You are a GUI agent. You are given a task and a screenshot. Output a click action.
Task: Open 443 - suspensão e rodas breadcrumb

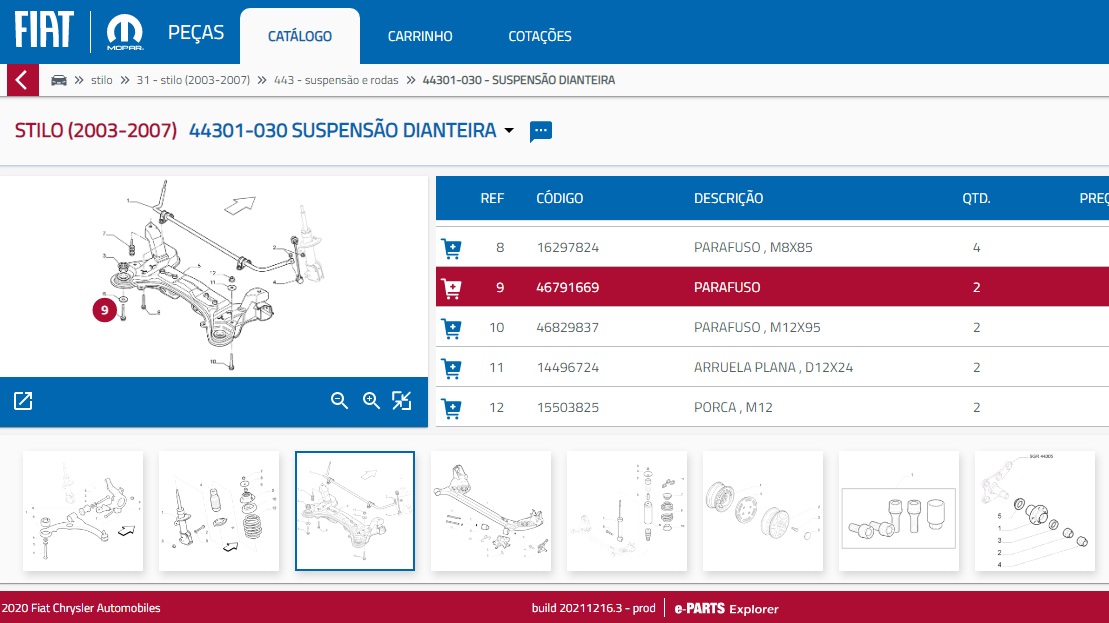tap(336, 80)
